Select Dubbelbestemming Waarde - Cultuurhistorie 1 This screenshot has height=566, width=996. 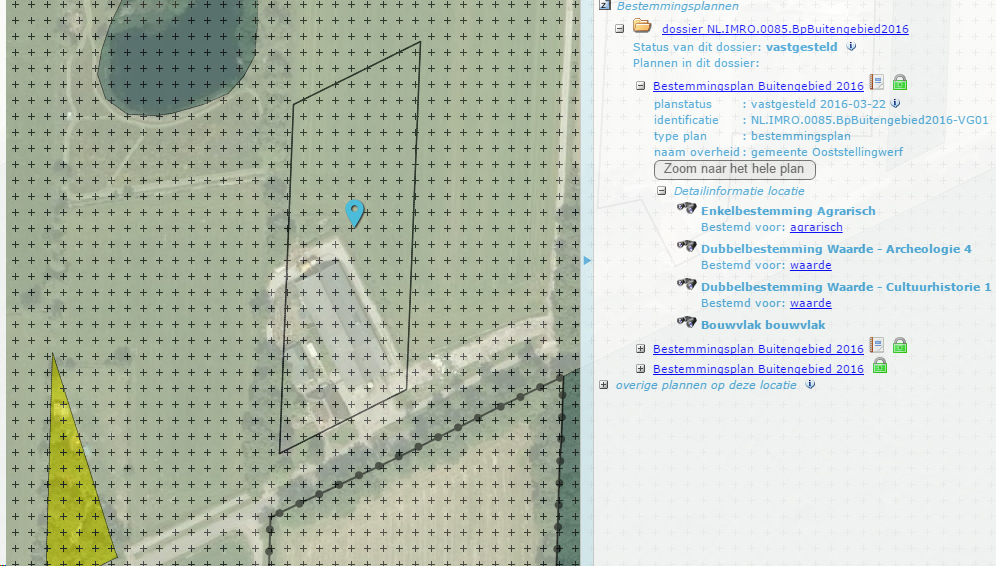[845, 287]
